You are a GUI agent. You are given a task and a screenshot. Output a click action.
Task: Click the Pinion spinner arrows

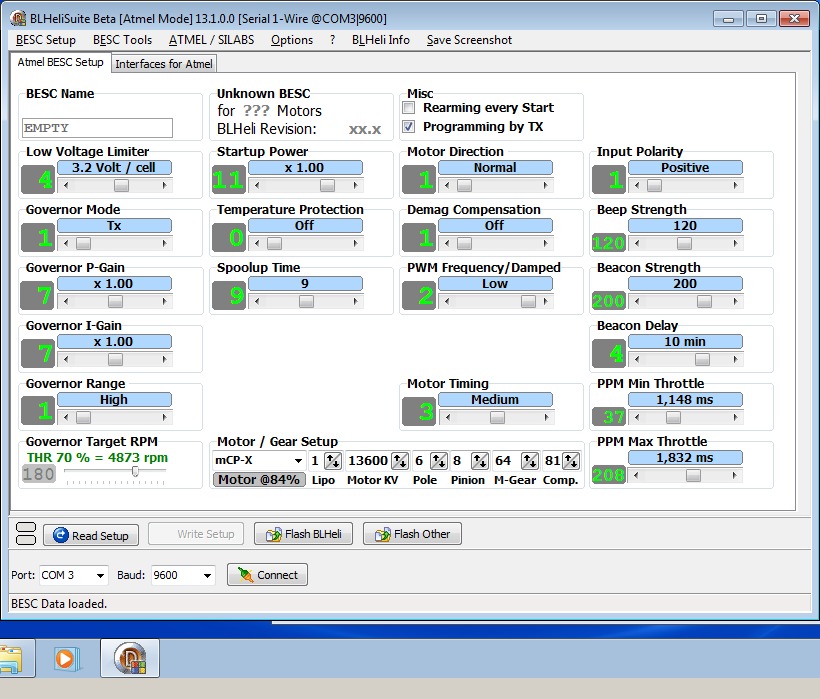480,461
